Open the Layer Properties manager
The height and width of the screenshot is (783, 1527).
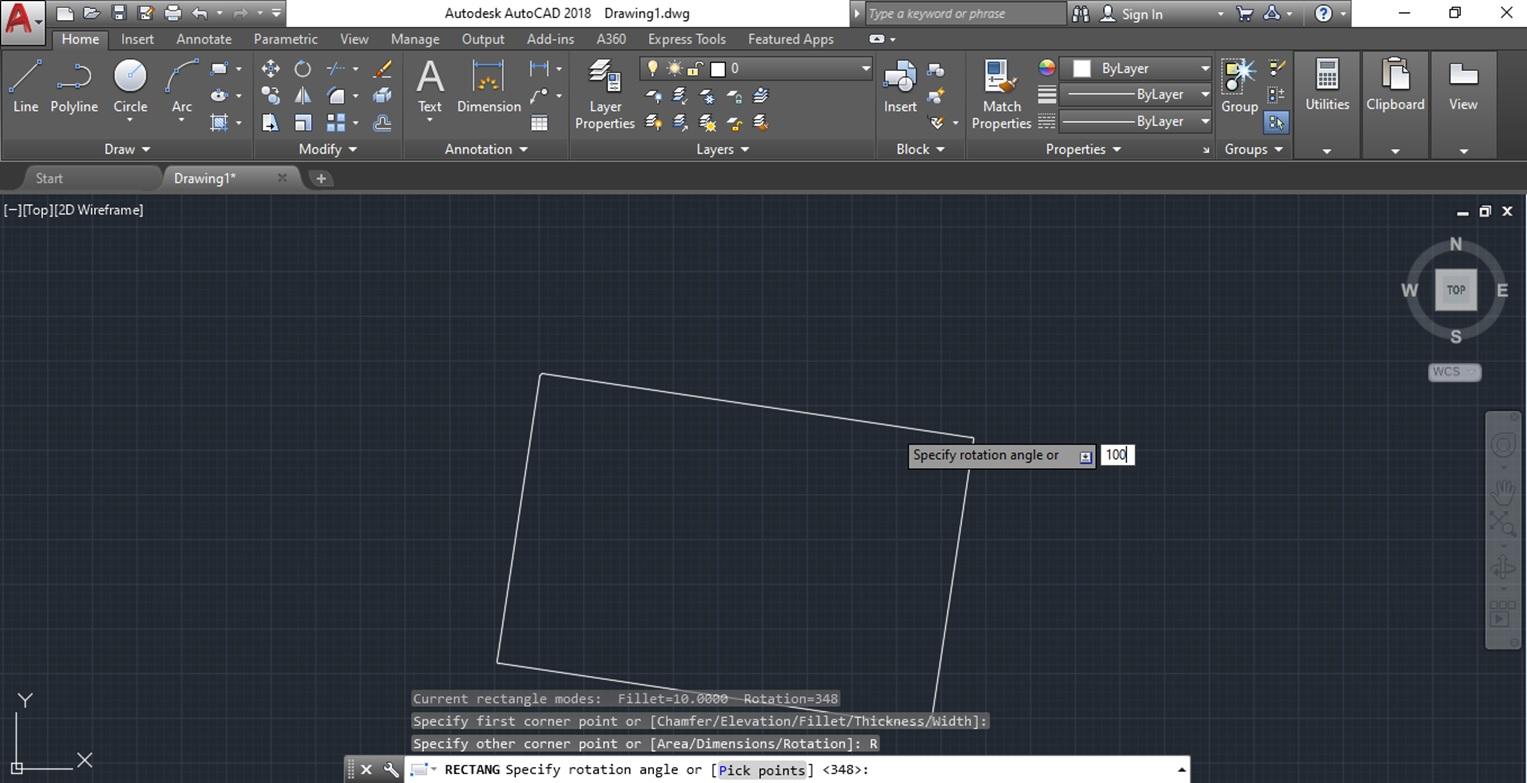pyautogui.click(x=604, y=94)
